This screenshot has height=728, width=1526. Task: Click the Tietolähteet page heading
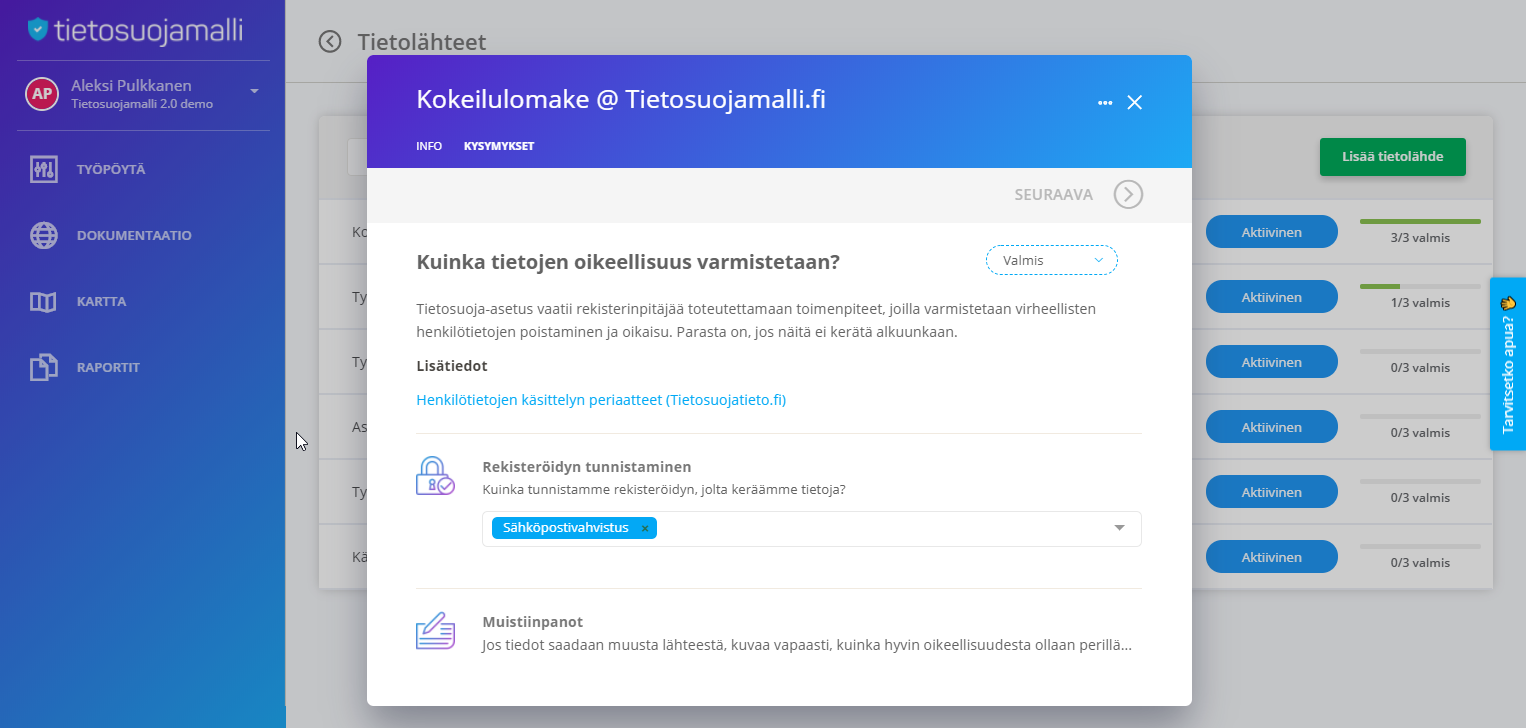pyautogui.click(x=422, y=42)
